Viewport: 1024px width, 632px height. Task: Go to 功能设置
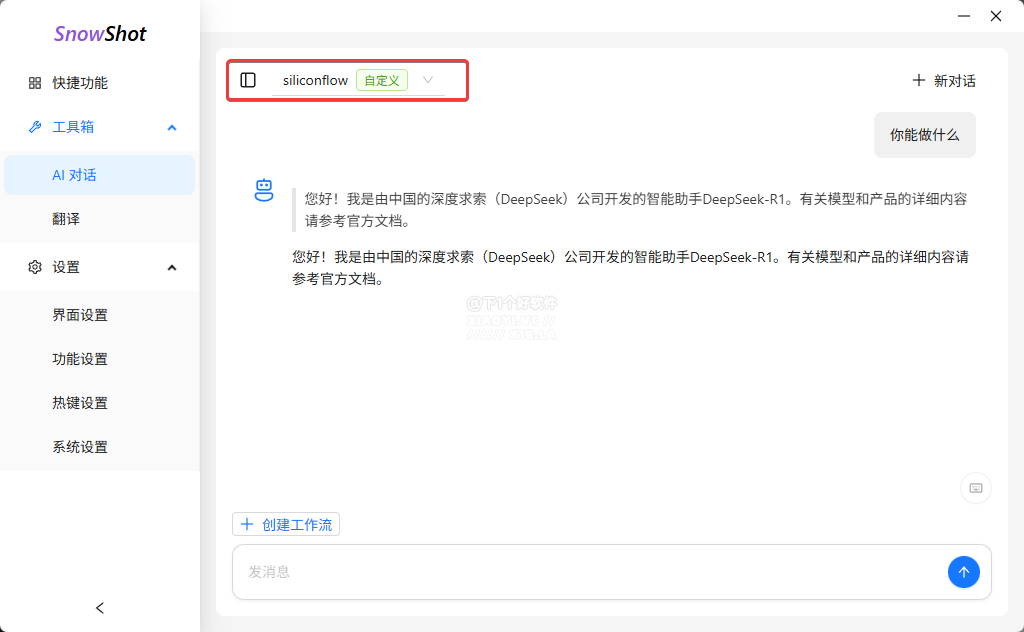(100, 359)
